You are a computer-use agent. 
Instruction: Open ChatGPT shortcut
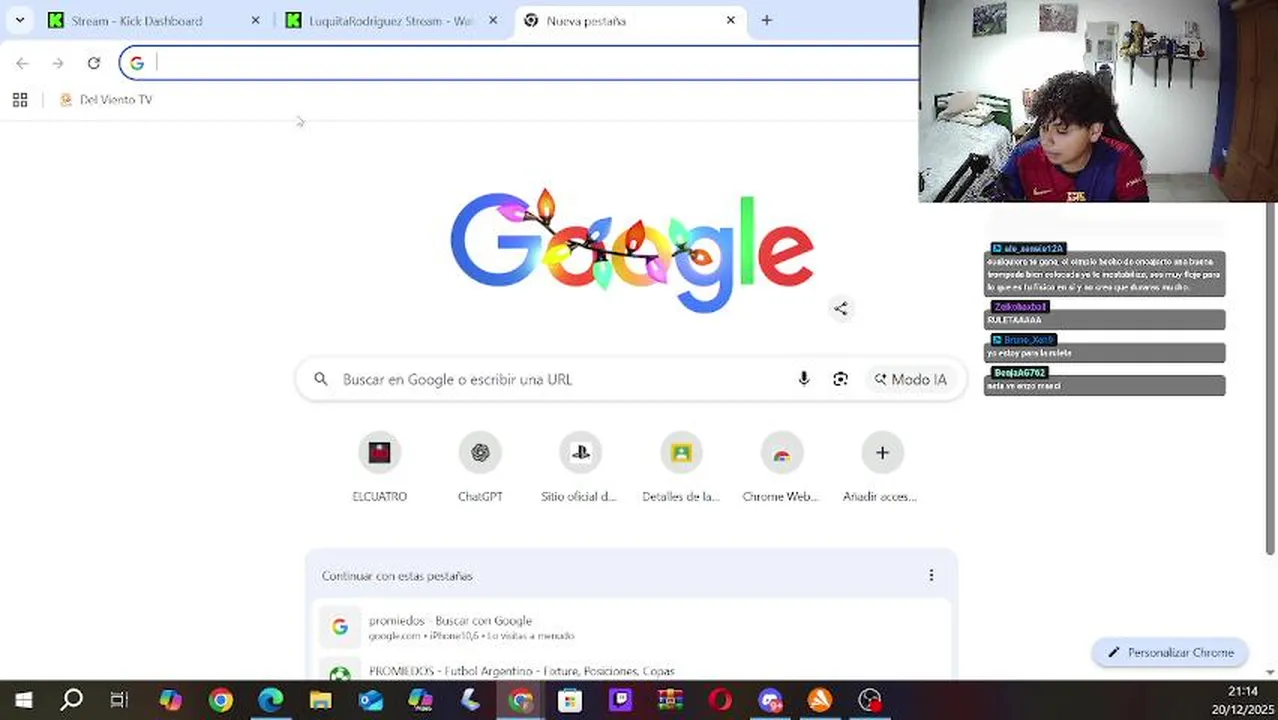[480, 468]
